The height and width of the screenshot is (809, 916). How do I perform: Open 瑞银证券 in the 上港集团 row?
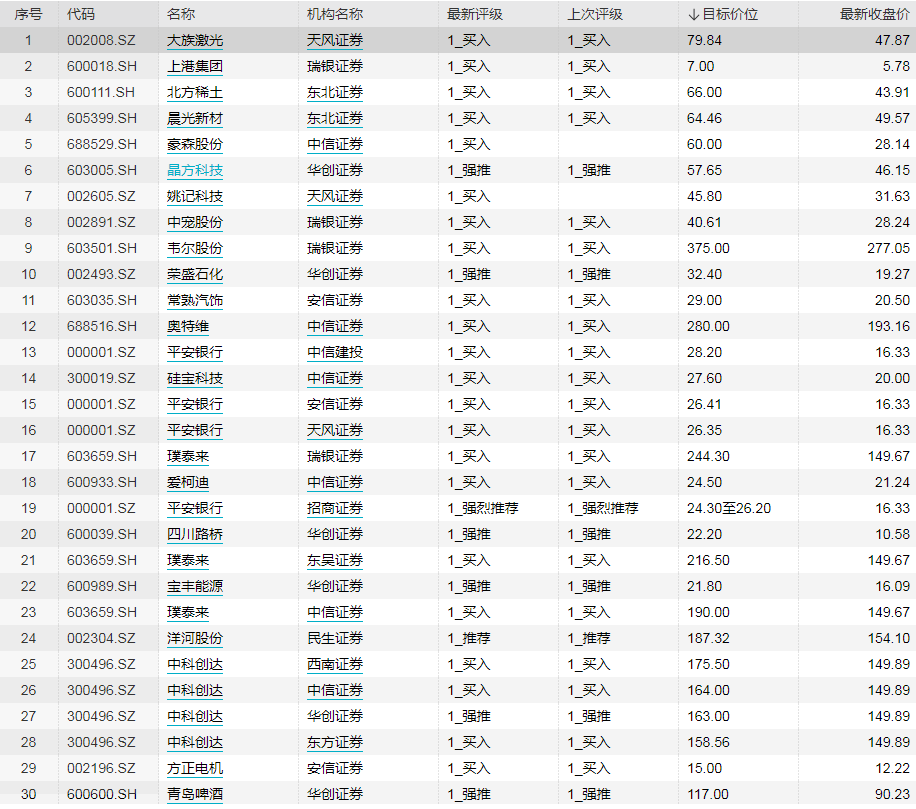[335, 67]
